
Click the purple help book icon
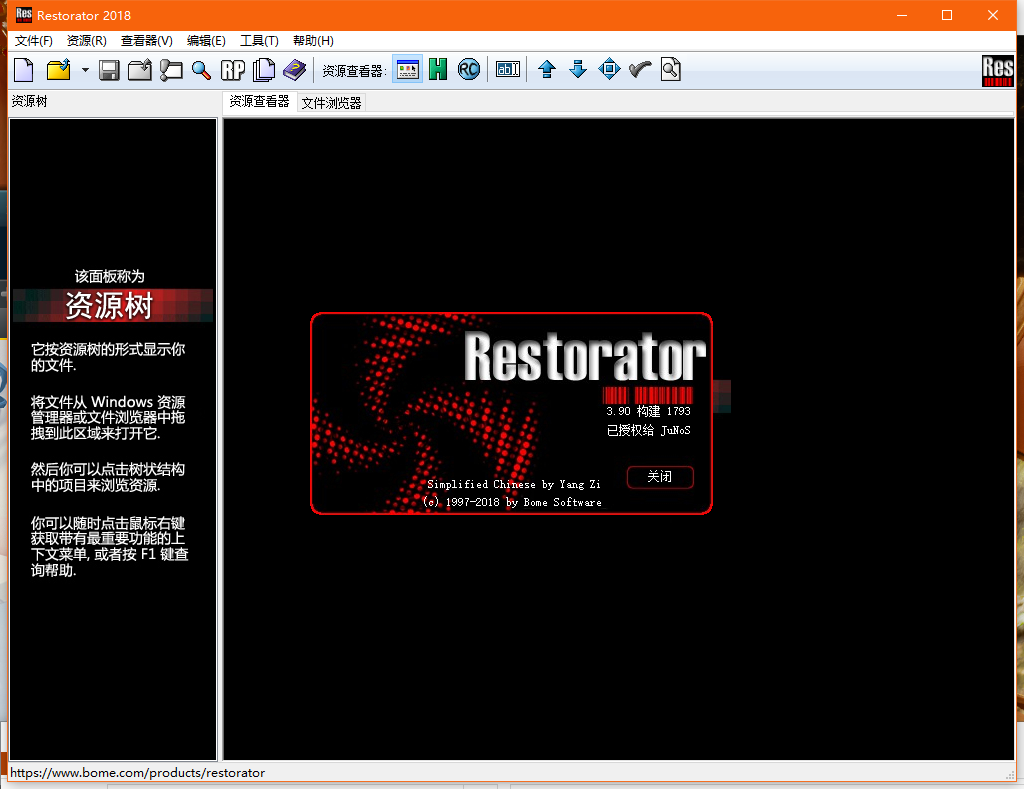click(294, 70)
